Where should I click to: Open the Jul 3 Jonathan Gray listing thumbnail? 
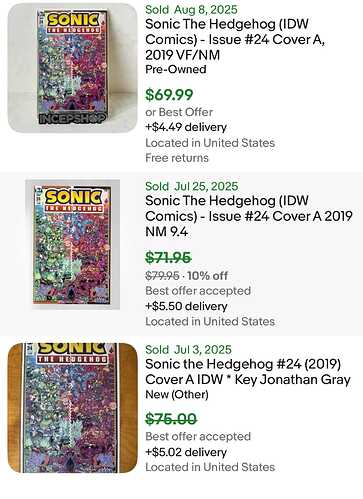[x=72, y=408]
